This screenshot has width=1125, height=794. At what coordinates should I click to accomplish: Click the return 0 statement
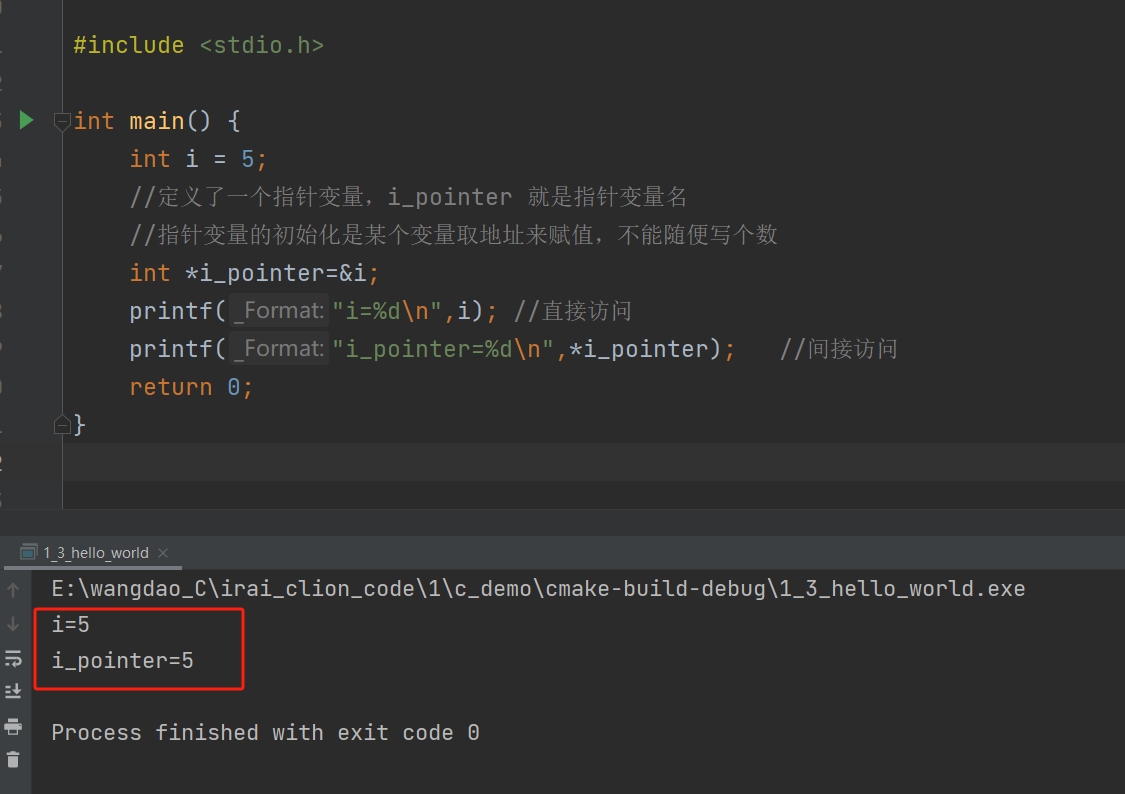click(x=191, y=387)
